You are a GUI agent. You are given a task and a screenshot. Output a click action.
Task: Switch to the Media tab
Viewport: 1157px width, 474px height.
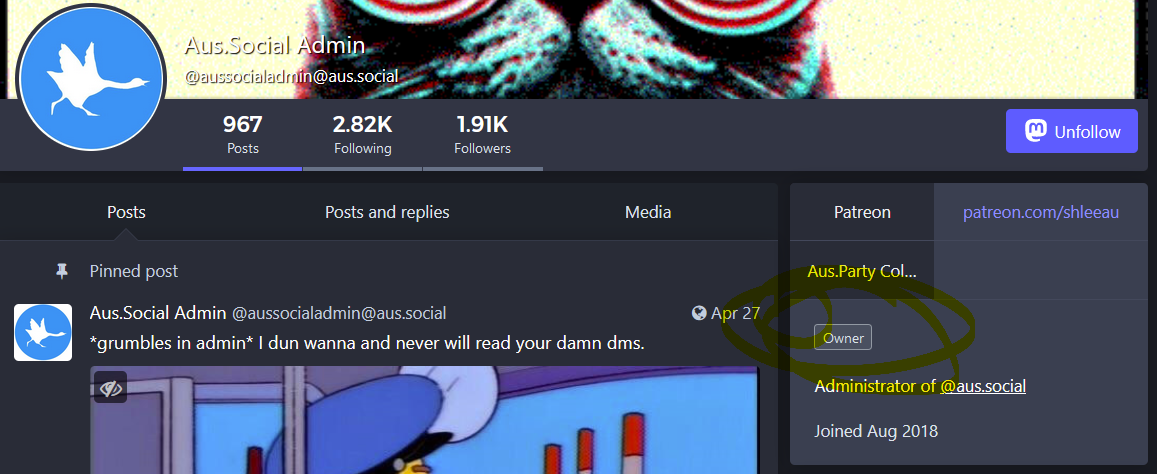(x=648, y=213)
